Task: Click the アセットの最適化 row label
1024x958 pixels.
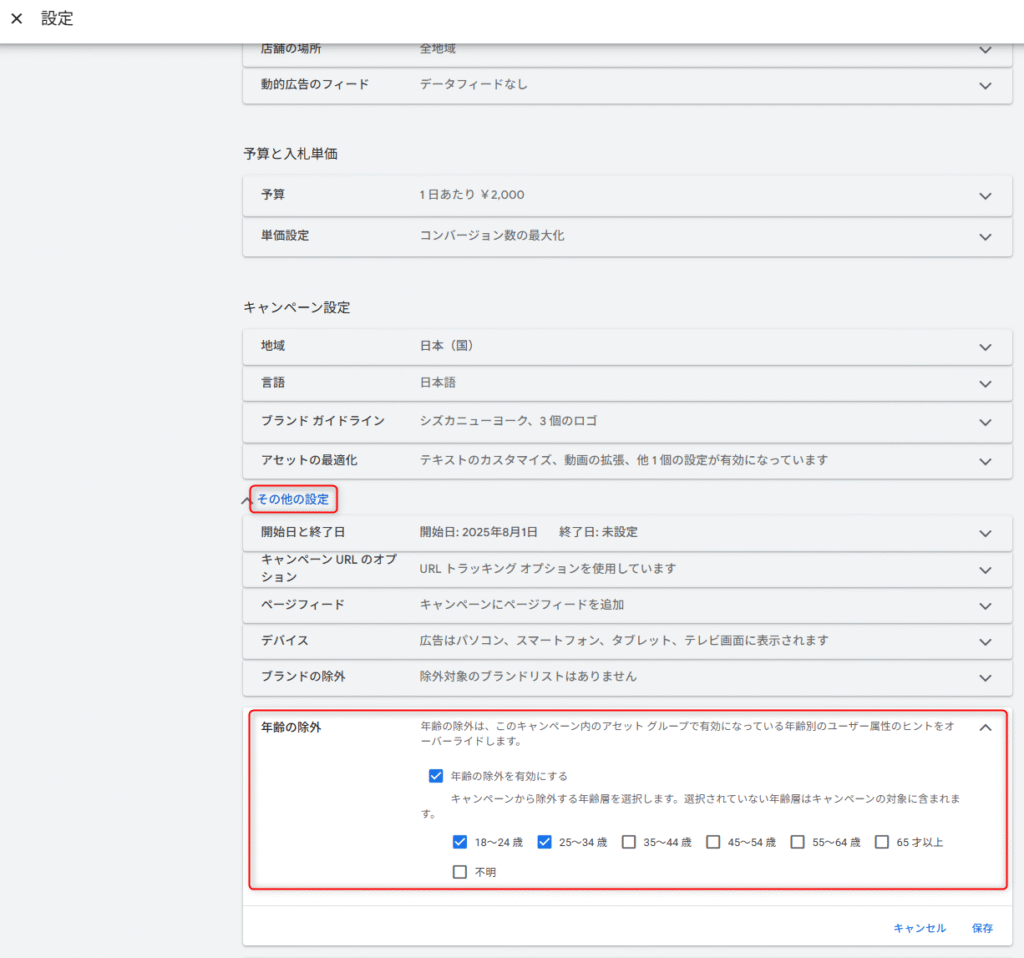Action: pyautogui.click(x=309, y=460)
